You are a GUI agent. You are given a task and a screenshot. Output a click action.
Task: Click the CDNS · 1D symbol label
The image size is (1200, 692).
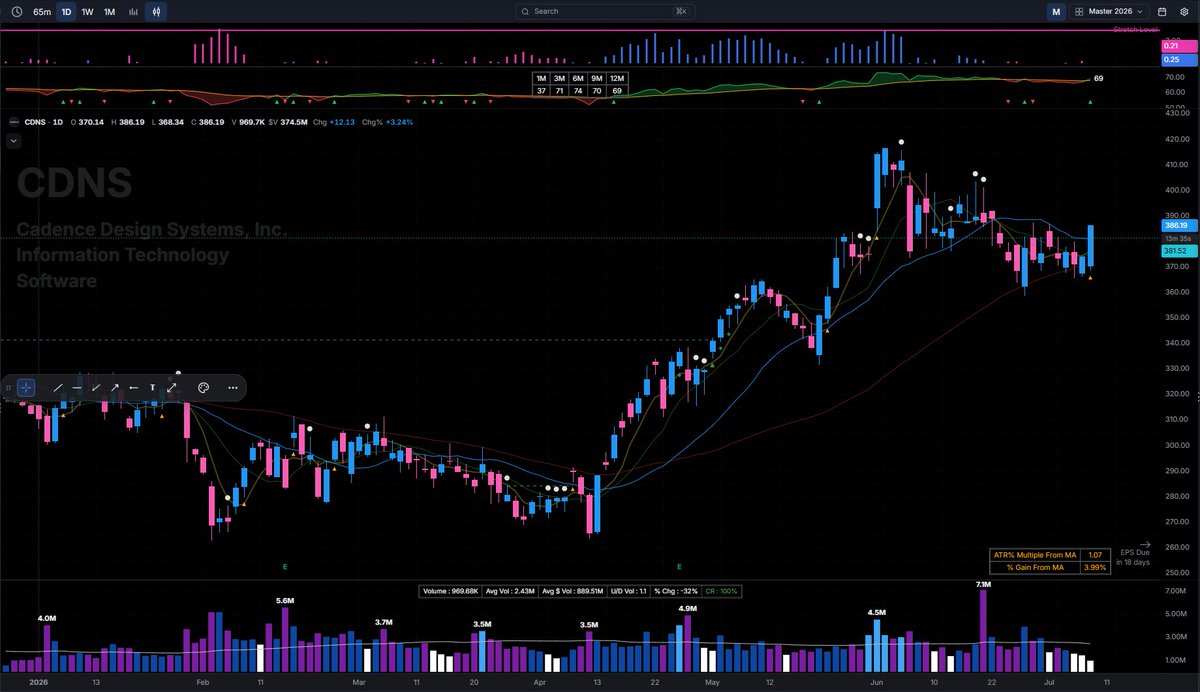[43, 122]
